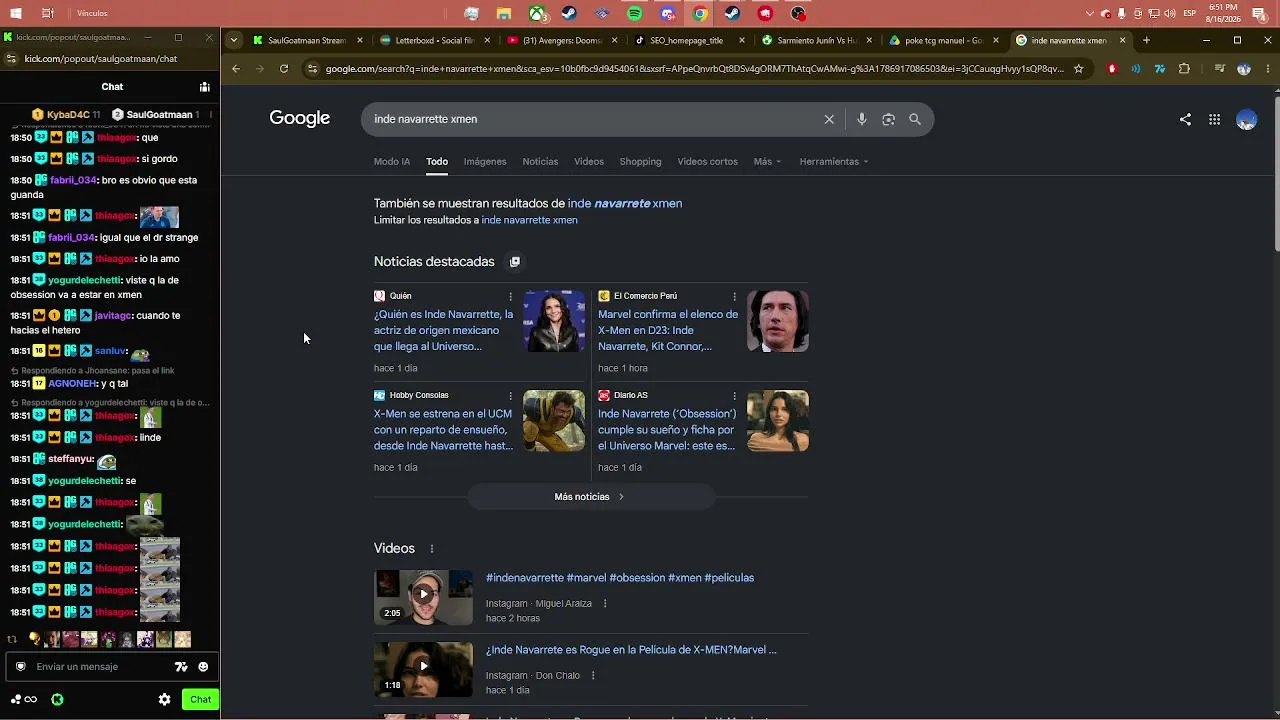Expand the Herramientas tools dropdown
Screen dimensions: 1280x720
click(834, 161)
